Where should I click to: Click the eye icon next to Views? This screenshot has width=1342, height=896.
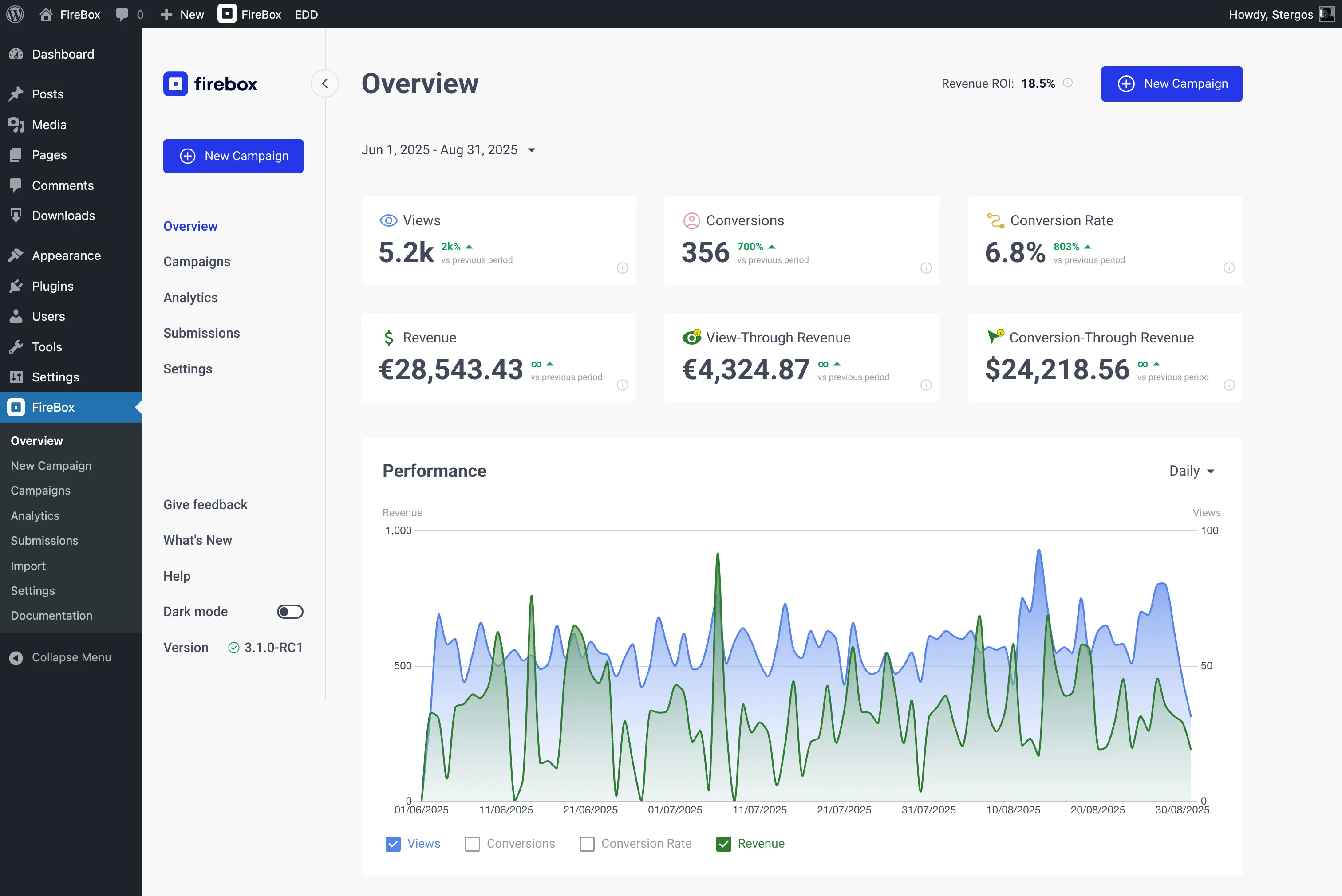388,220
